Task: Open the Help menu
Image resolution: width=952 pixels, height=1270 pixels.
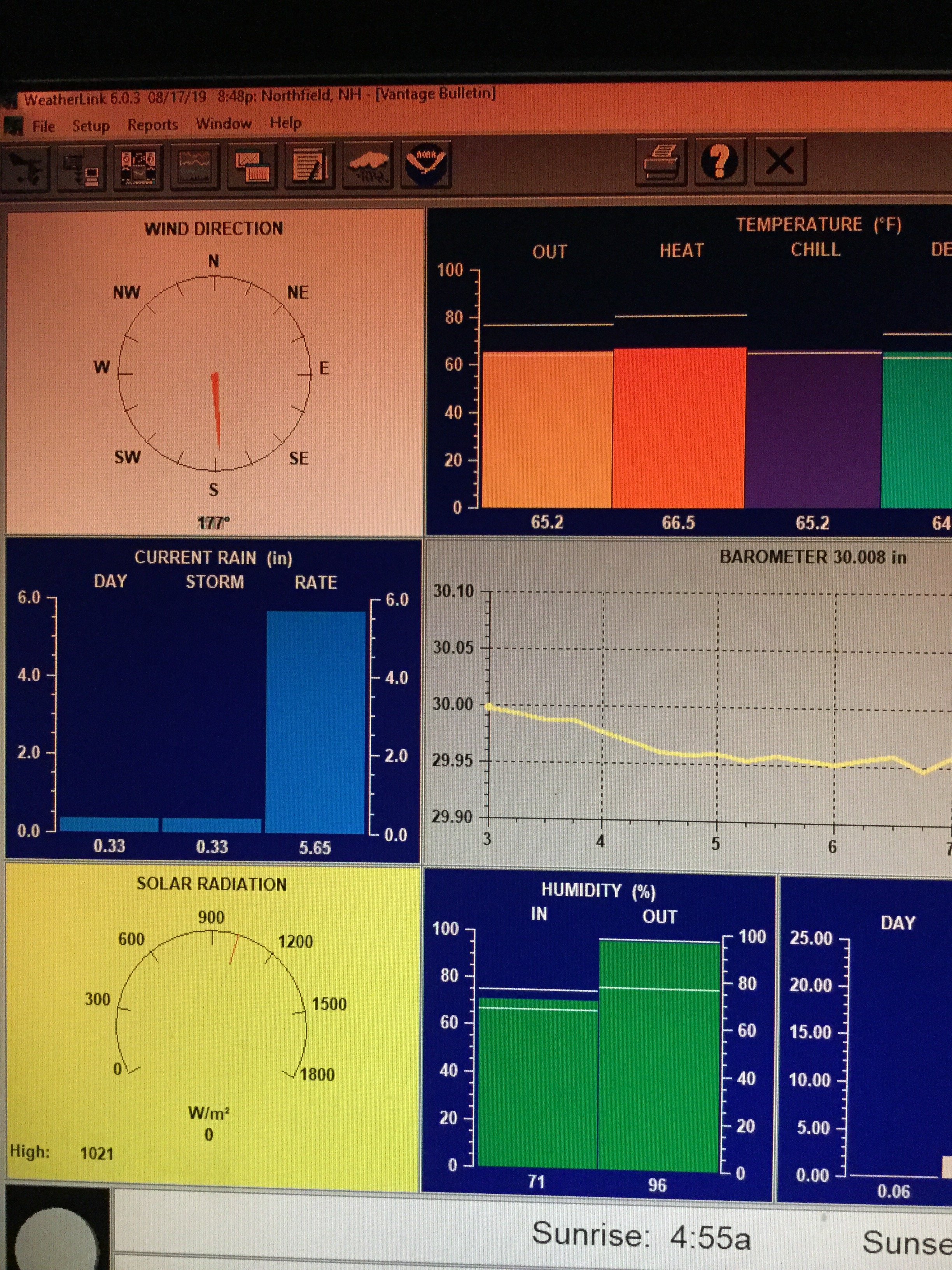Action: click(285, 122)
